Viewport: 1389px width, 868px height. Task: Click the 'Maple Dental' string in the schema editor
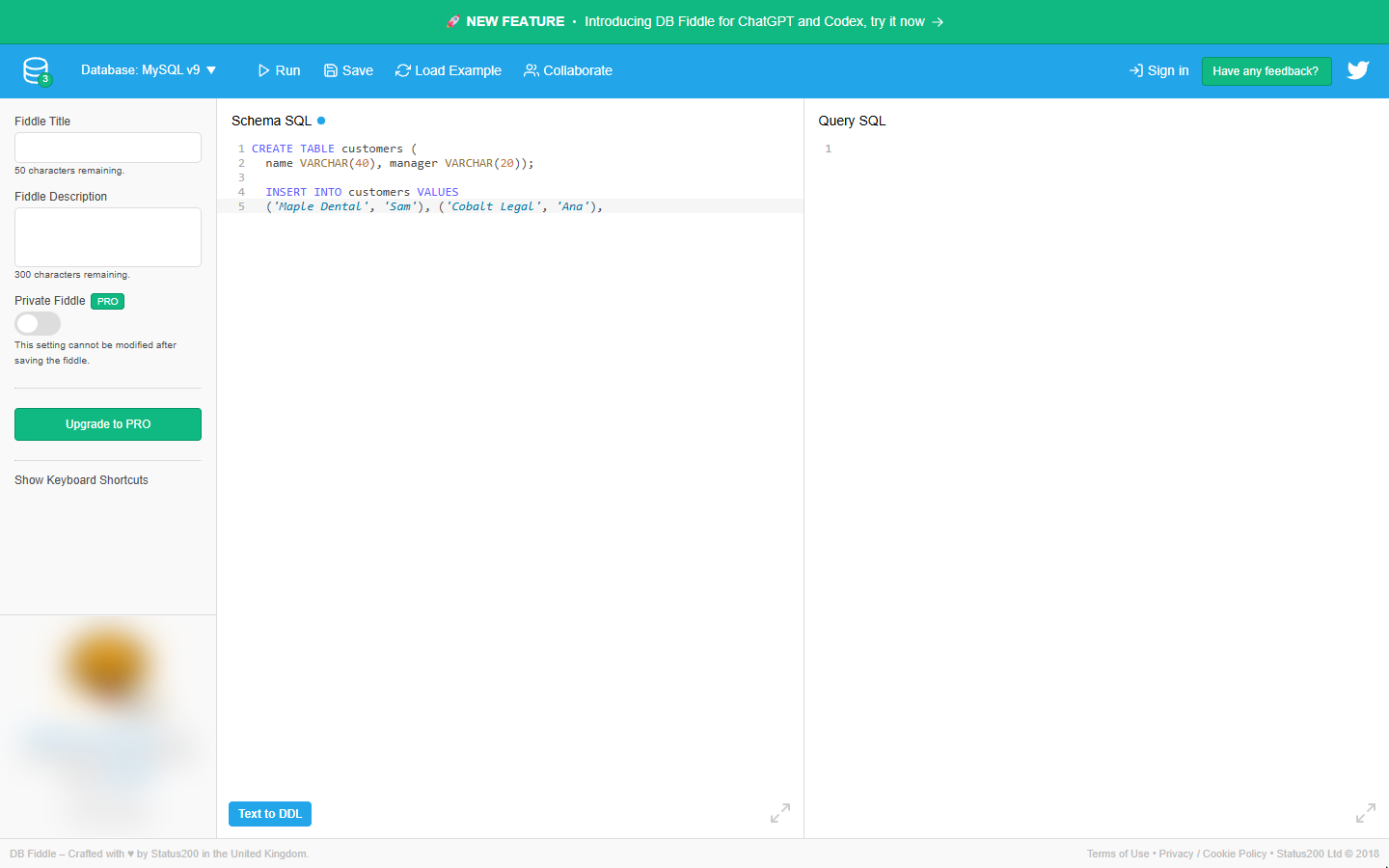320,207
